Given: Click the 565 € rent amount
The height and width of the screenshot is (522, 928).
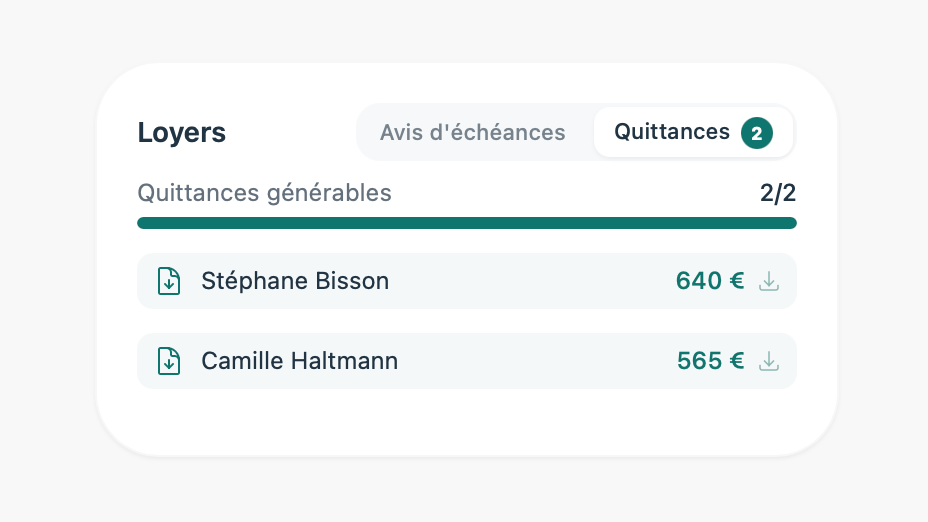Looking at the screenshot, I should click(x=710, y=361).
